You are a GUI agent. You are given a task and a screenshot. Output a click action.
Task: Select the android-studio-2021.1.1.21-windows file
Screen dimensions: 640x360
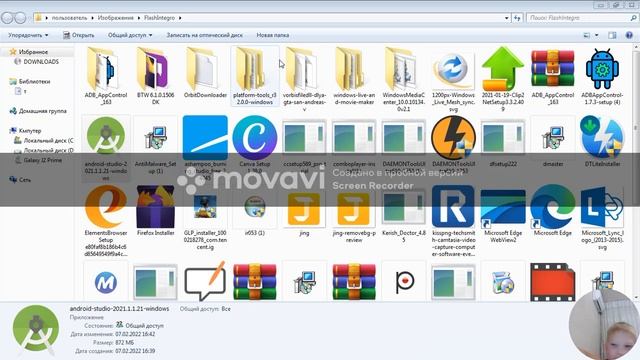[x=106, y=148]
